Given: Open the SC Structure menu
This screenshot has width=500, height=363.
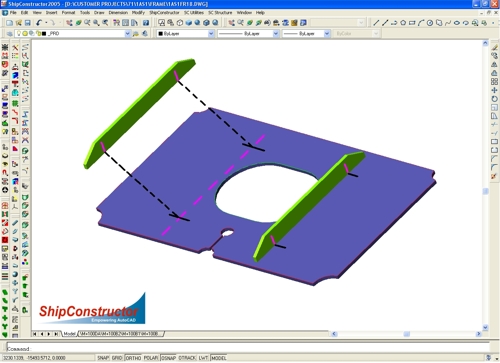Looking at the screenshot, I should (x=220, y=13).
